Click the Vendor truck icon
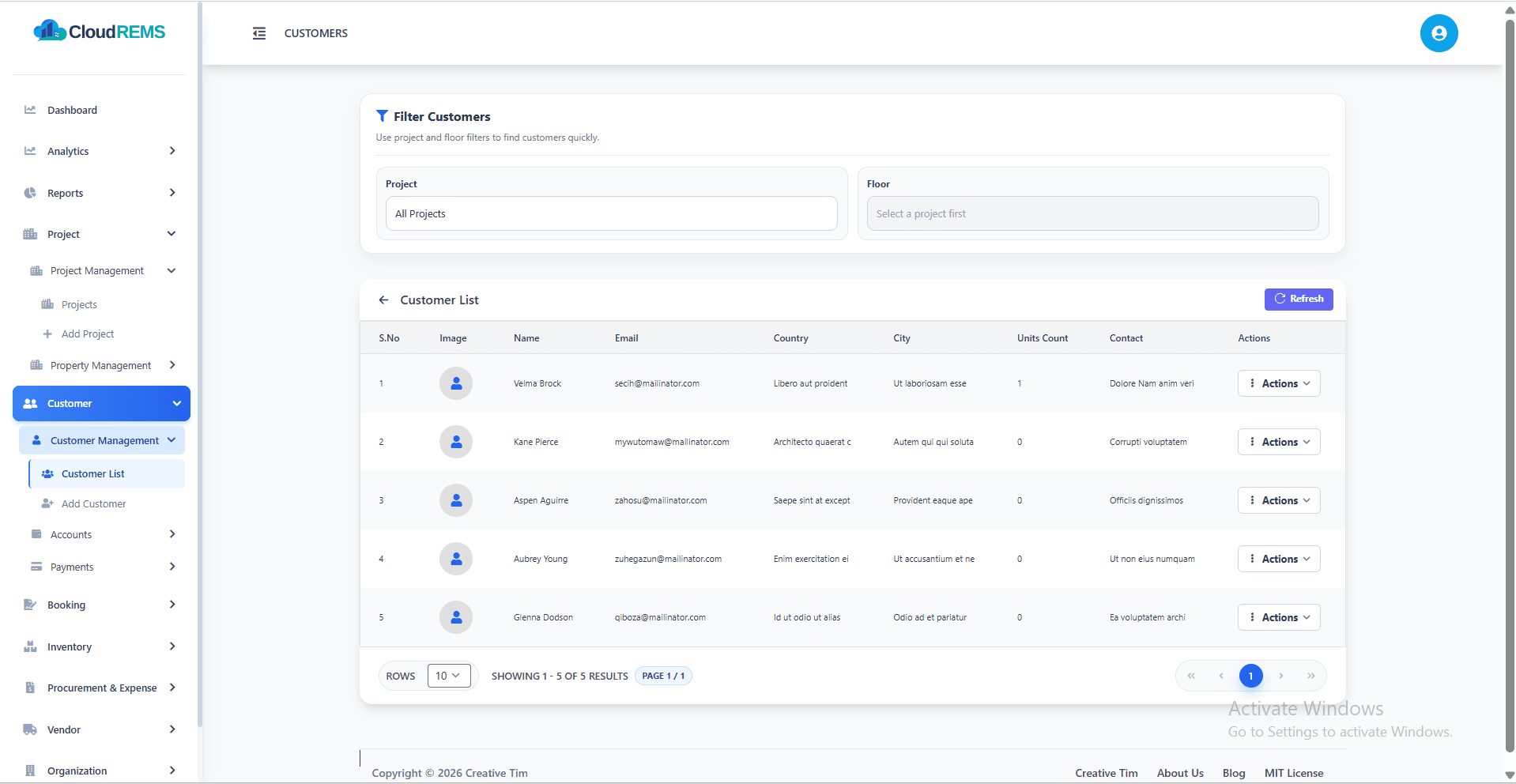Screen dimensions: 1516x784 point(30,729)
